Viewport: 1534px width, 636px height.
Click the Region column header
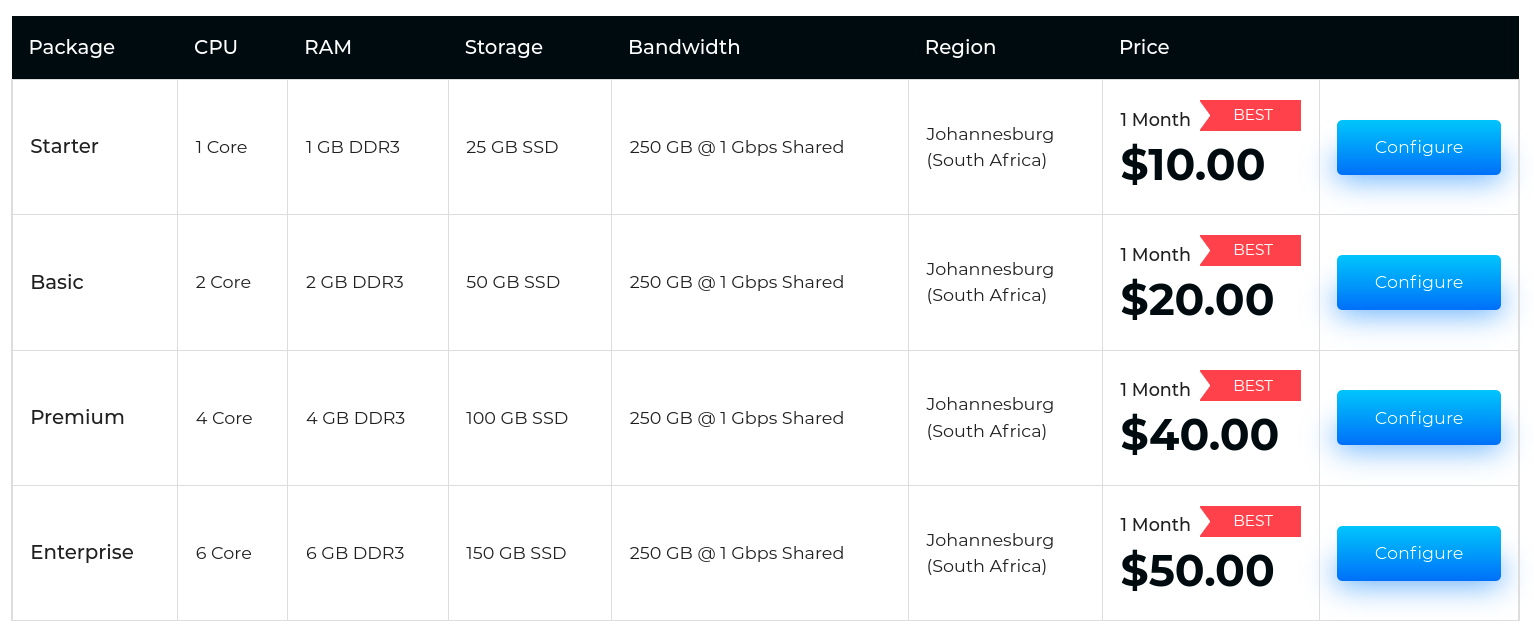(960, 47)
